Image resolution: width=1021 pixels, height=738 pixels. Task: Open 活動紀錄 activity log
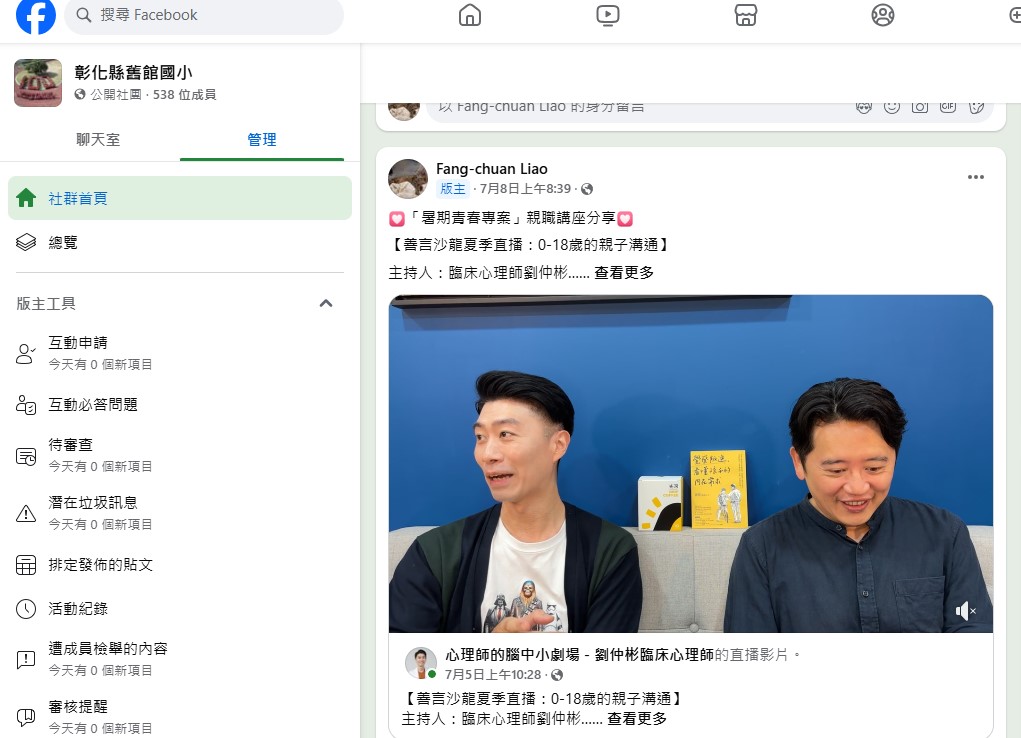[x=180, y=608]
